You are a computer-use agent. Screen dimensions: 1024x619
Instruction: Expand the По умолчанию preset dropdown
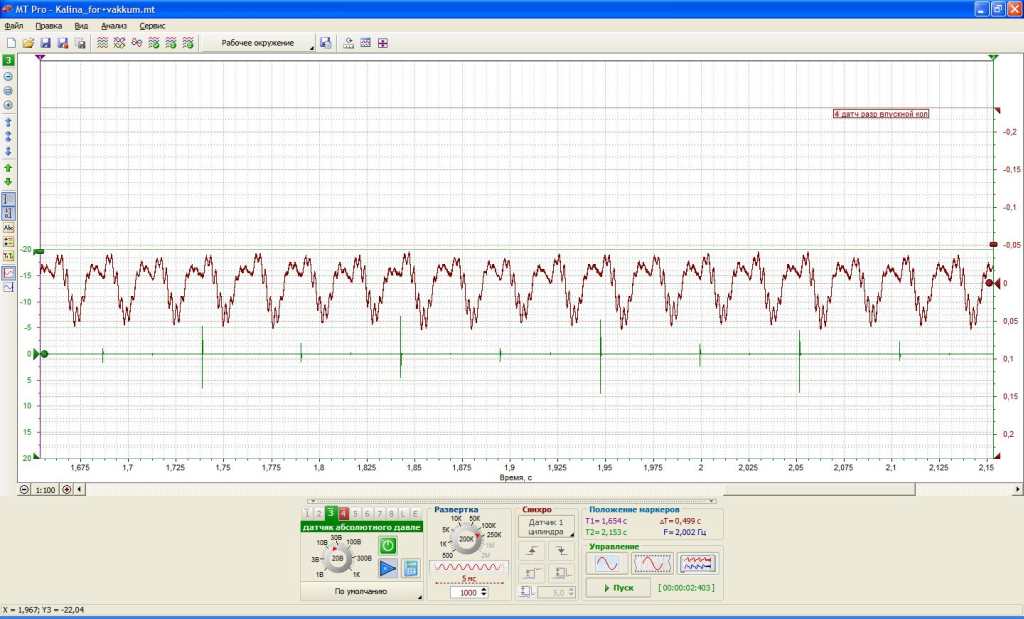click(x=361, y=592)
